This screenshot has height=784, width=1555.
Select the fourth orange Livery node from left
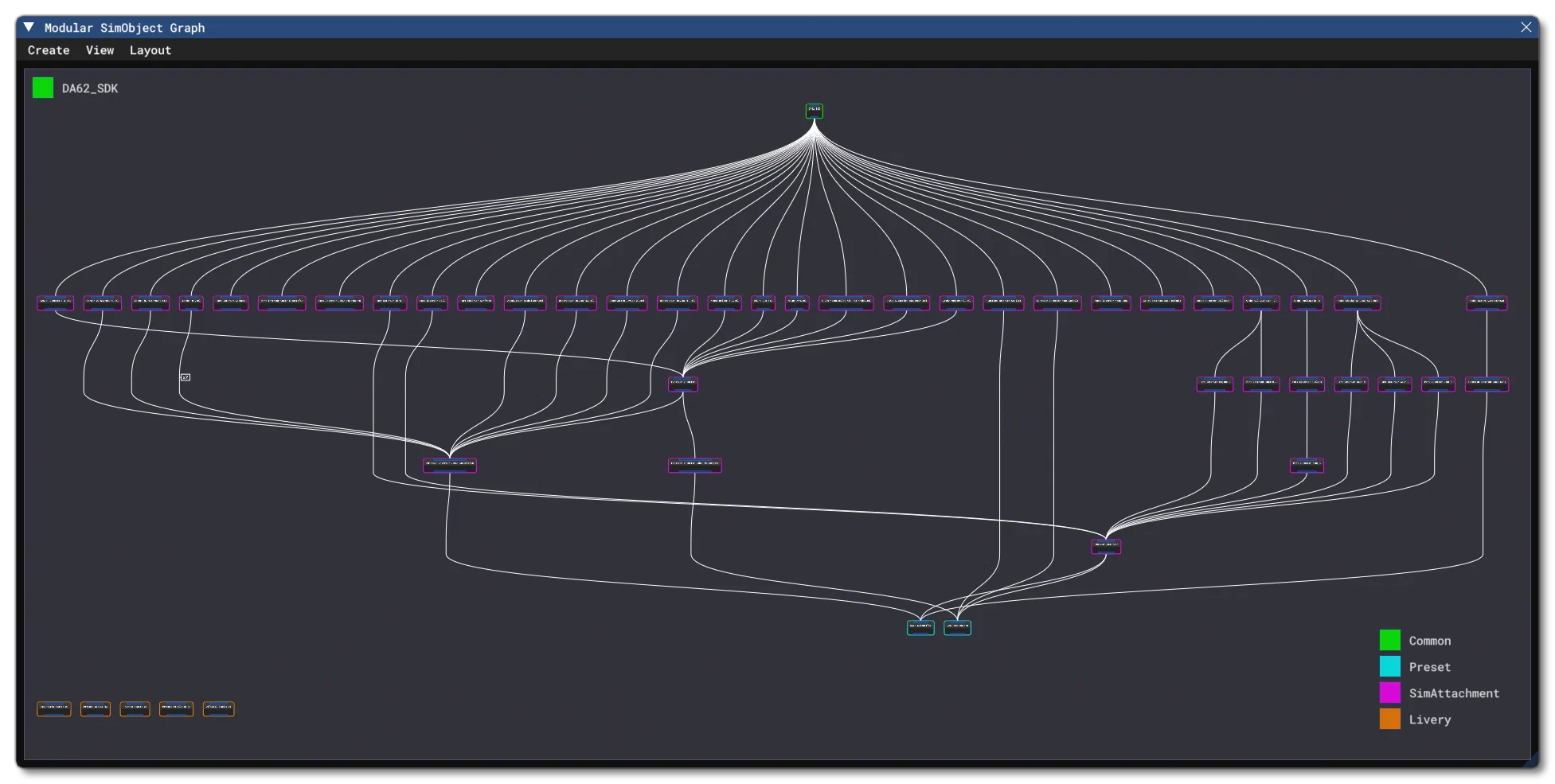[x=176, y=708]
